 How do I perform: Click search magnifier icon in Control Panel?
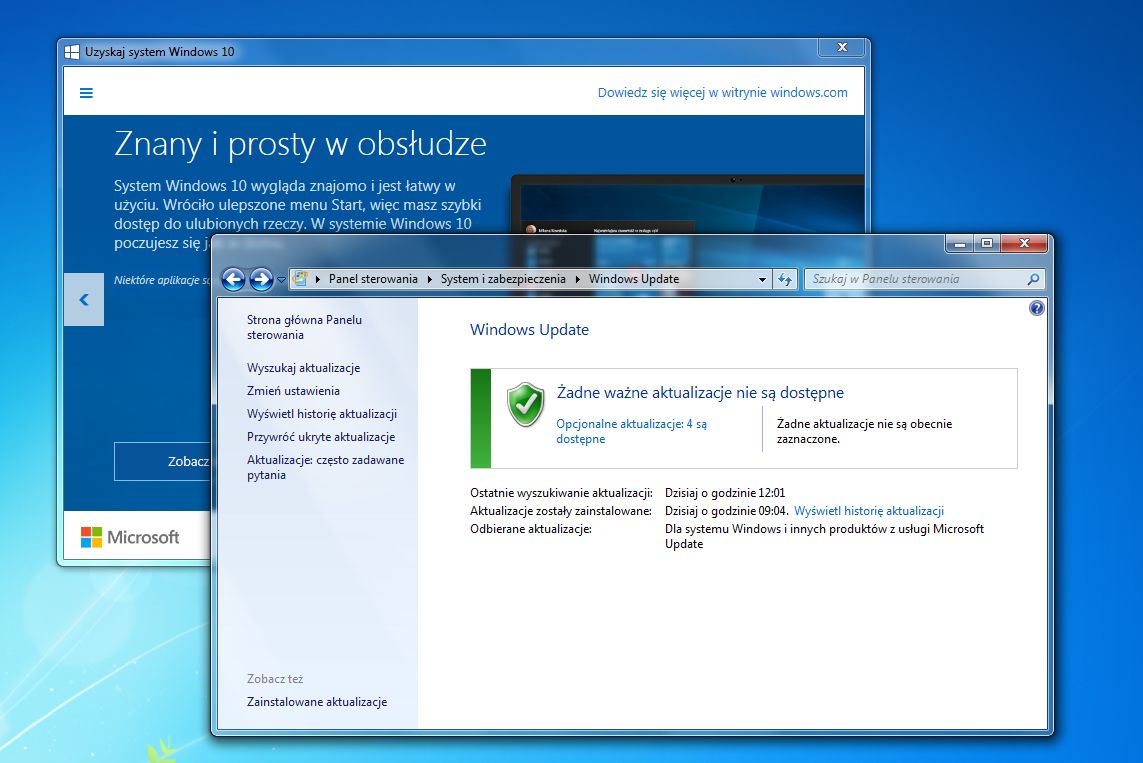point(1033,279)
